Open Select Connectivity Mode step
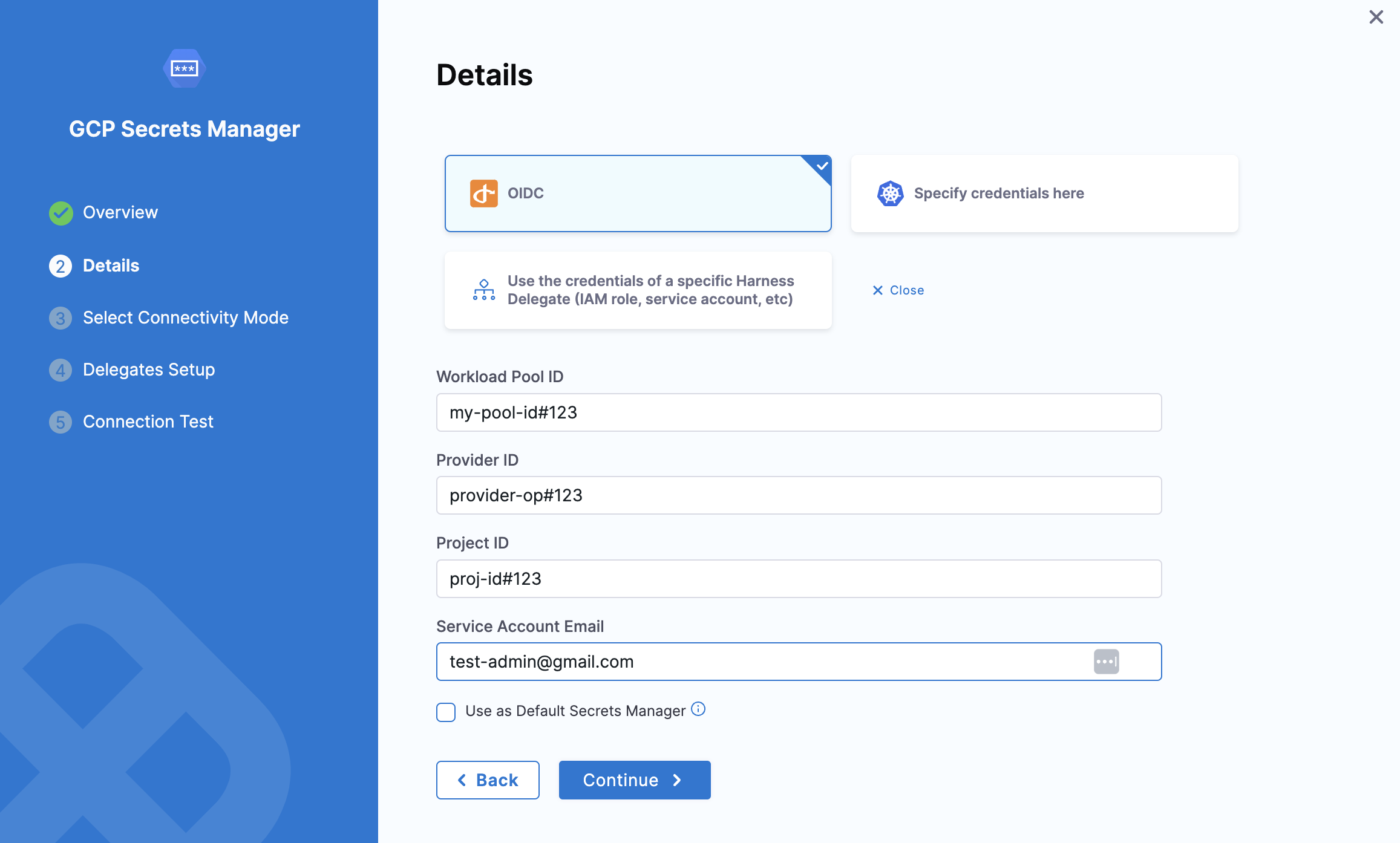Viewport: 1400px width, 843px height. pyautogui.click(x=185, y=318)
